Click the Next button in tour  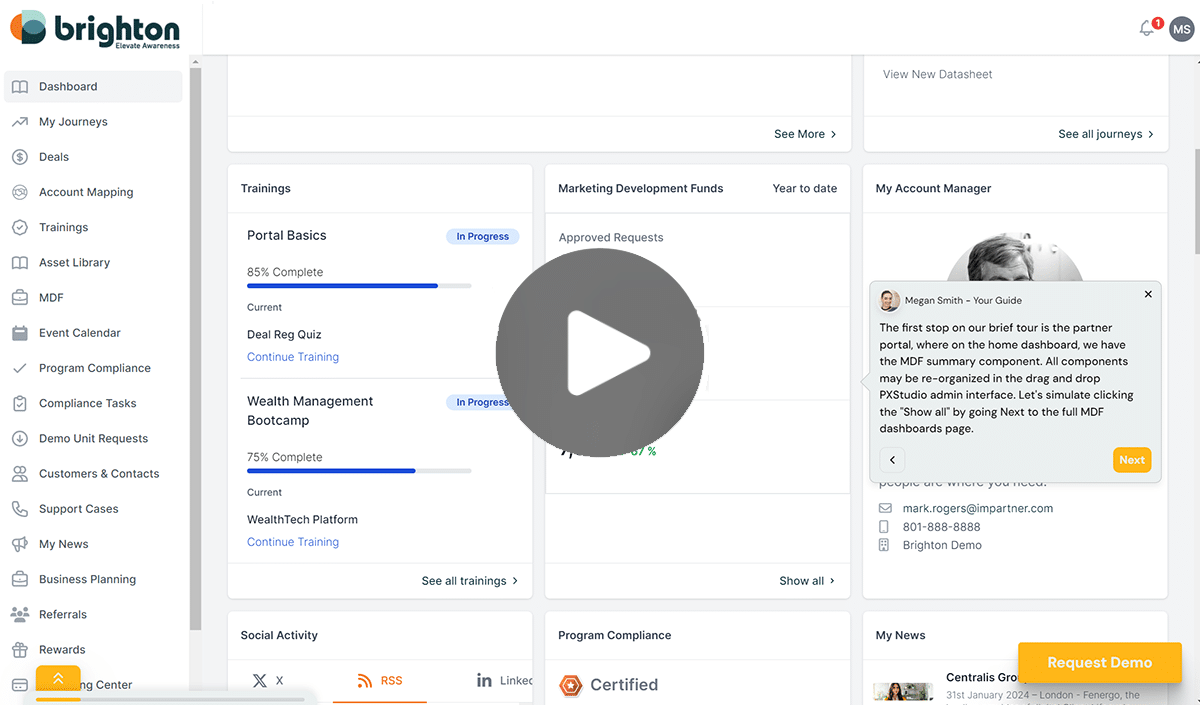point(1132,460)
